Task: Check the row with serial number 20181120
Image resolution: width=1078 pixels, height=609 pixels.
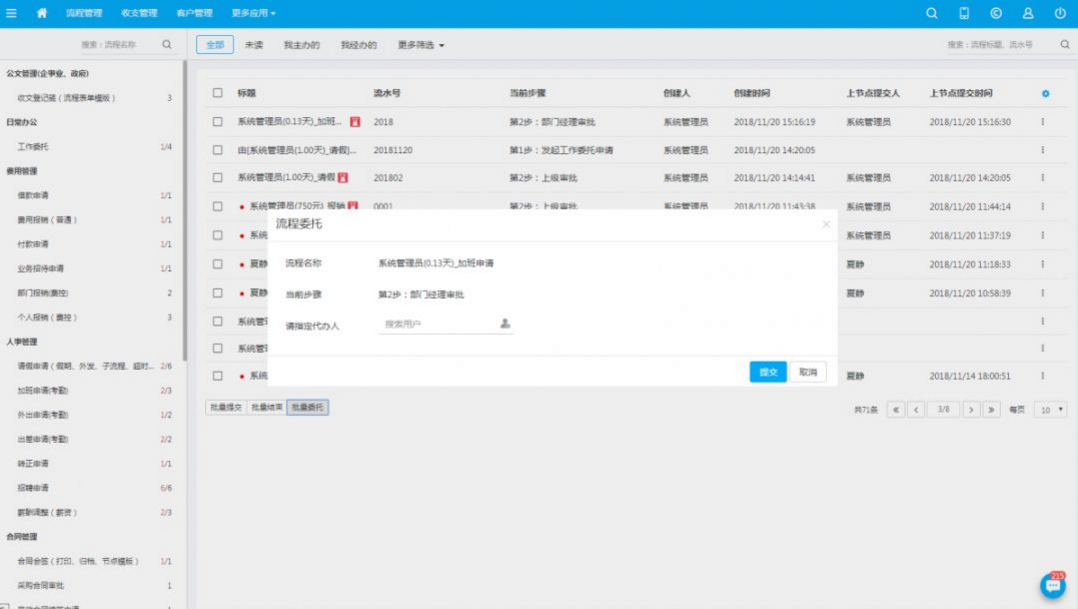Action: point(217,150)
